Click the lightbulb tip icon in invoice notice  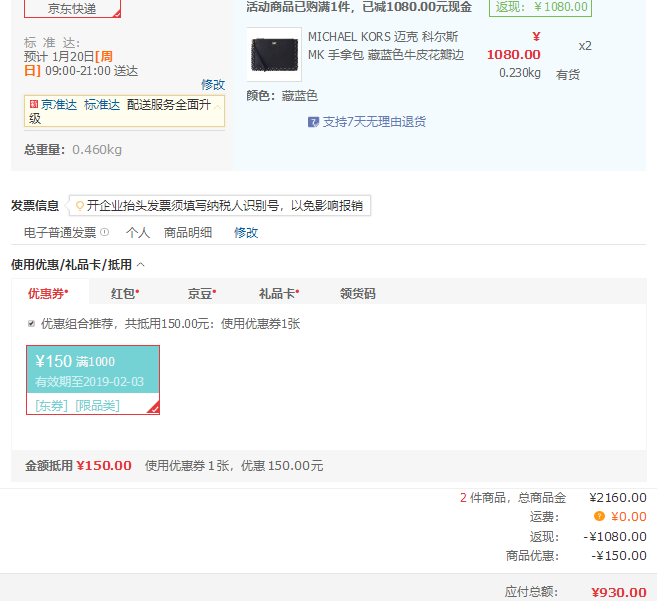[79, 206]
